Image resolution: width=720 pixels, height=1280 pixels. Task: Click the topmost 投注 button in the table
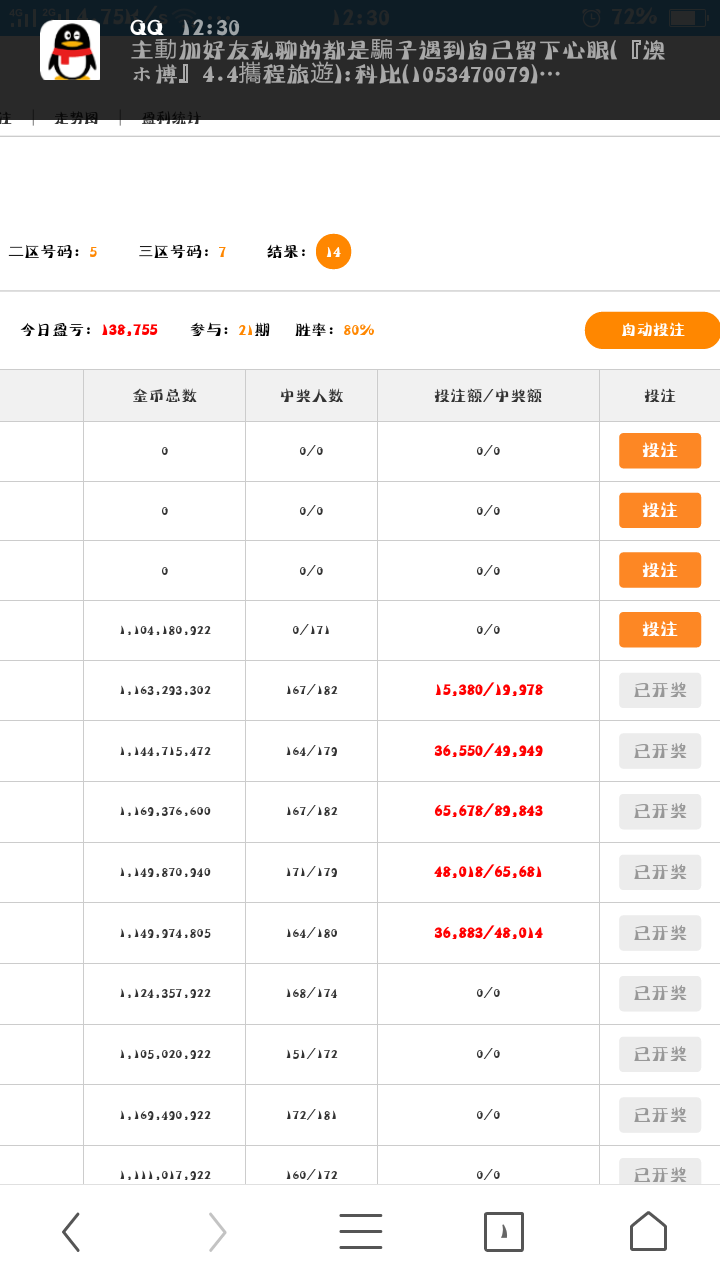(659, 451)
